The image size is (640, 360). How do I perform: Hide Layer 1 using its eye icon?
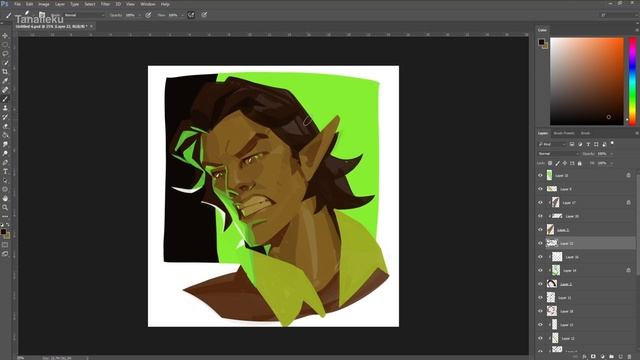click(x=540, y=230)
